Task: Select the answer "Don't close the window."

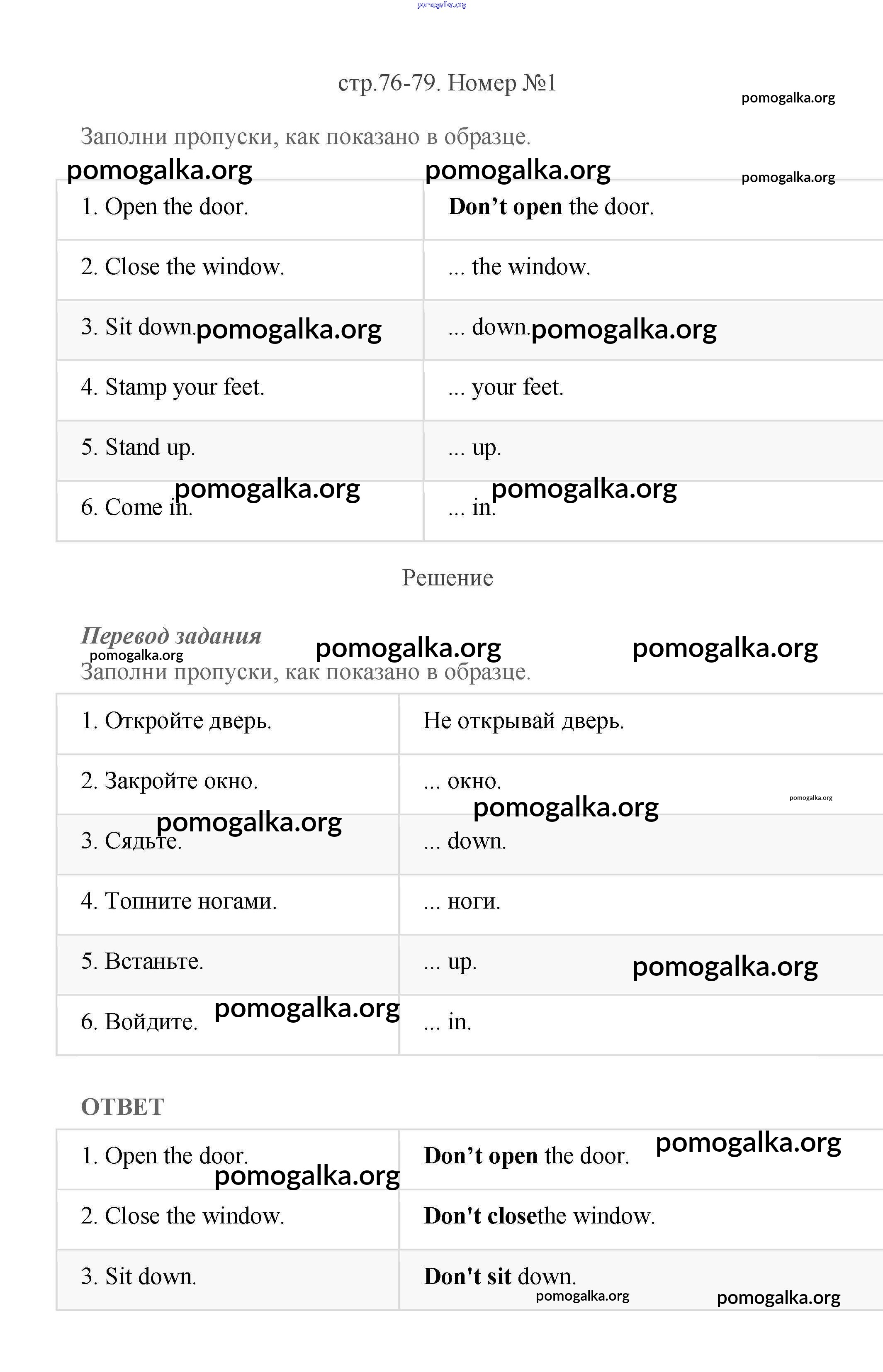Action: coord(539,1216)
